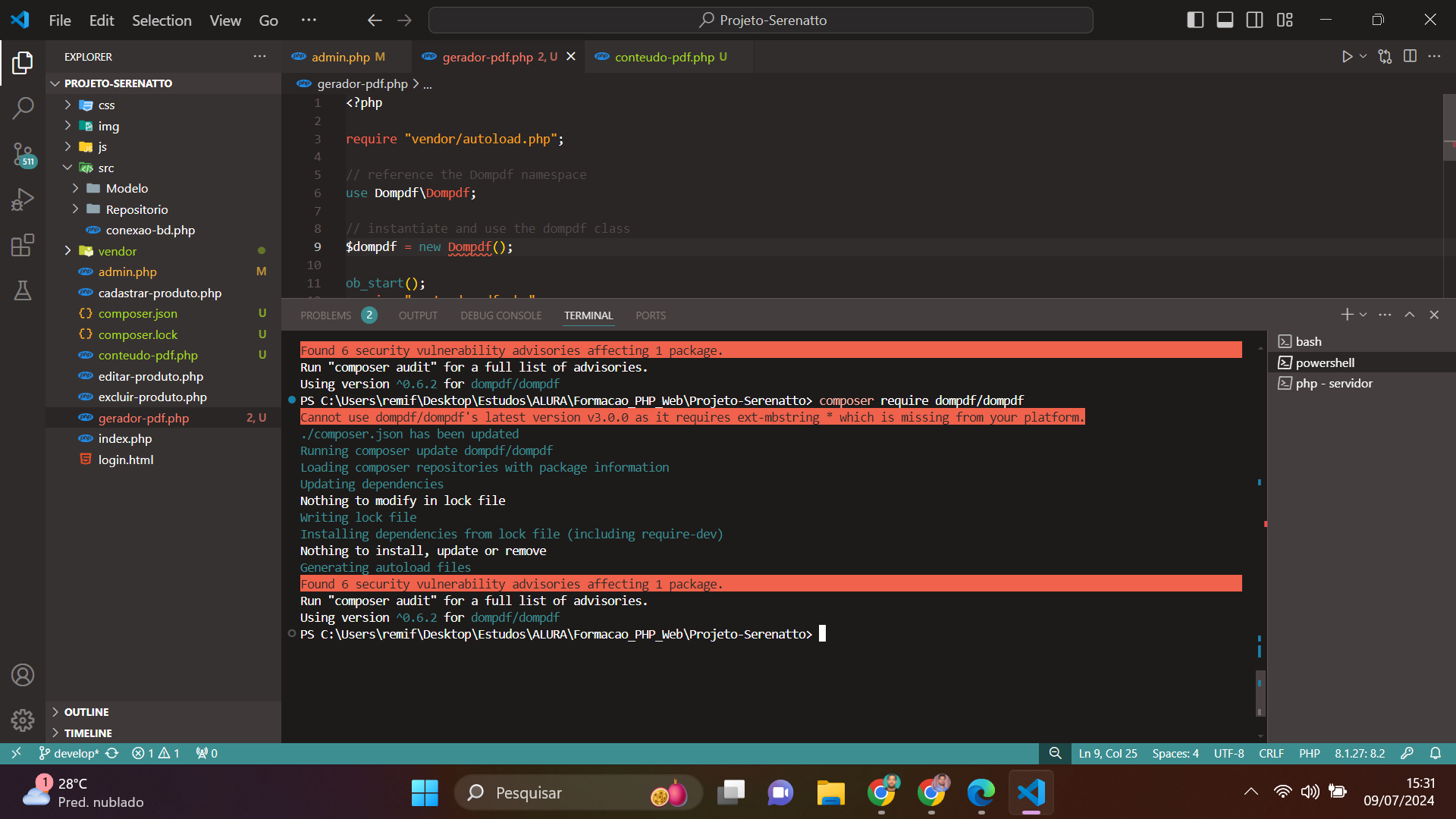
Task: Close the terminal panel
Action: (1434, 315)
